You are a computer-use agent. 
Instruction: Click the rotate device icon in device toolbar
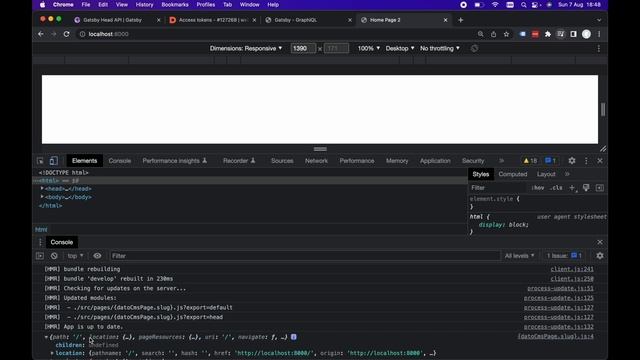[474, 49]
